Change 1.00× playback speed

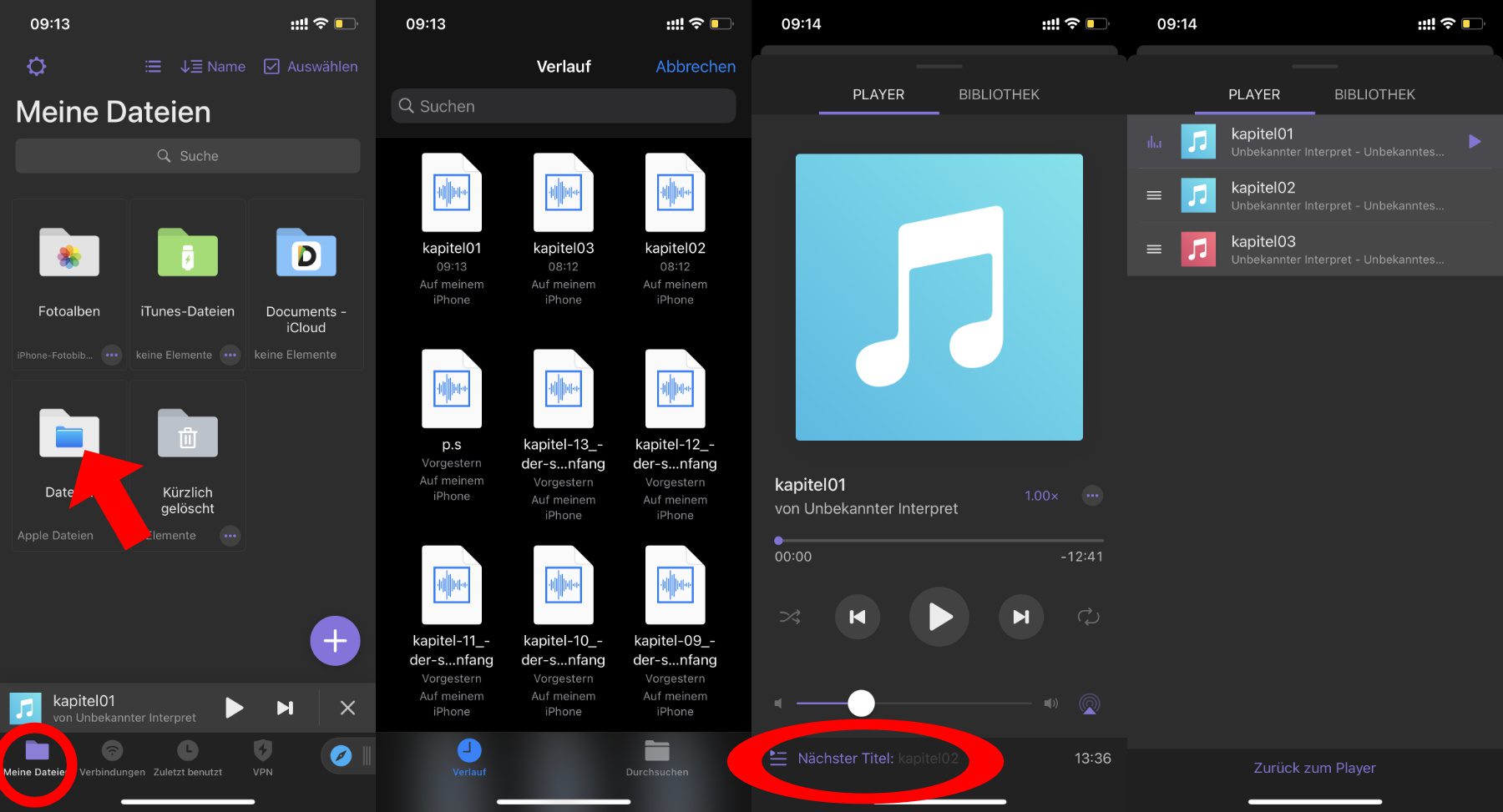pyautogui.click(x=1041, y=496)
